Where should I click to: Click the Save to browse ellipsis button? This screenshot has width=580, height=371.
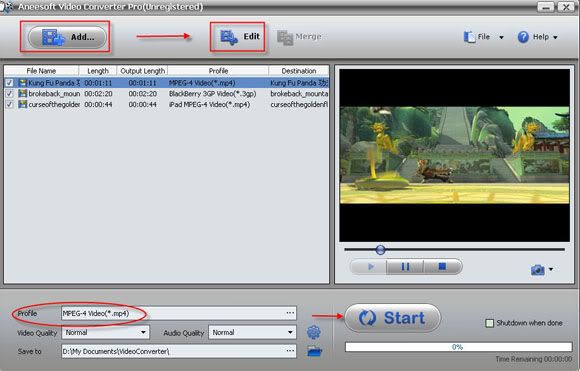[290, 351]
